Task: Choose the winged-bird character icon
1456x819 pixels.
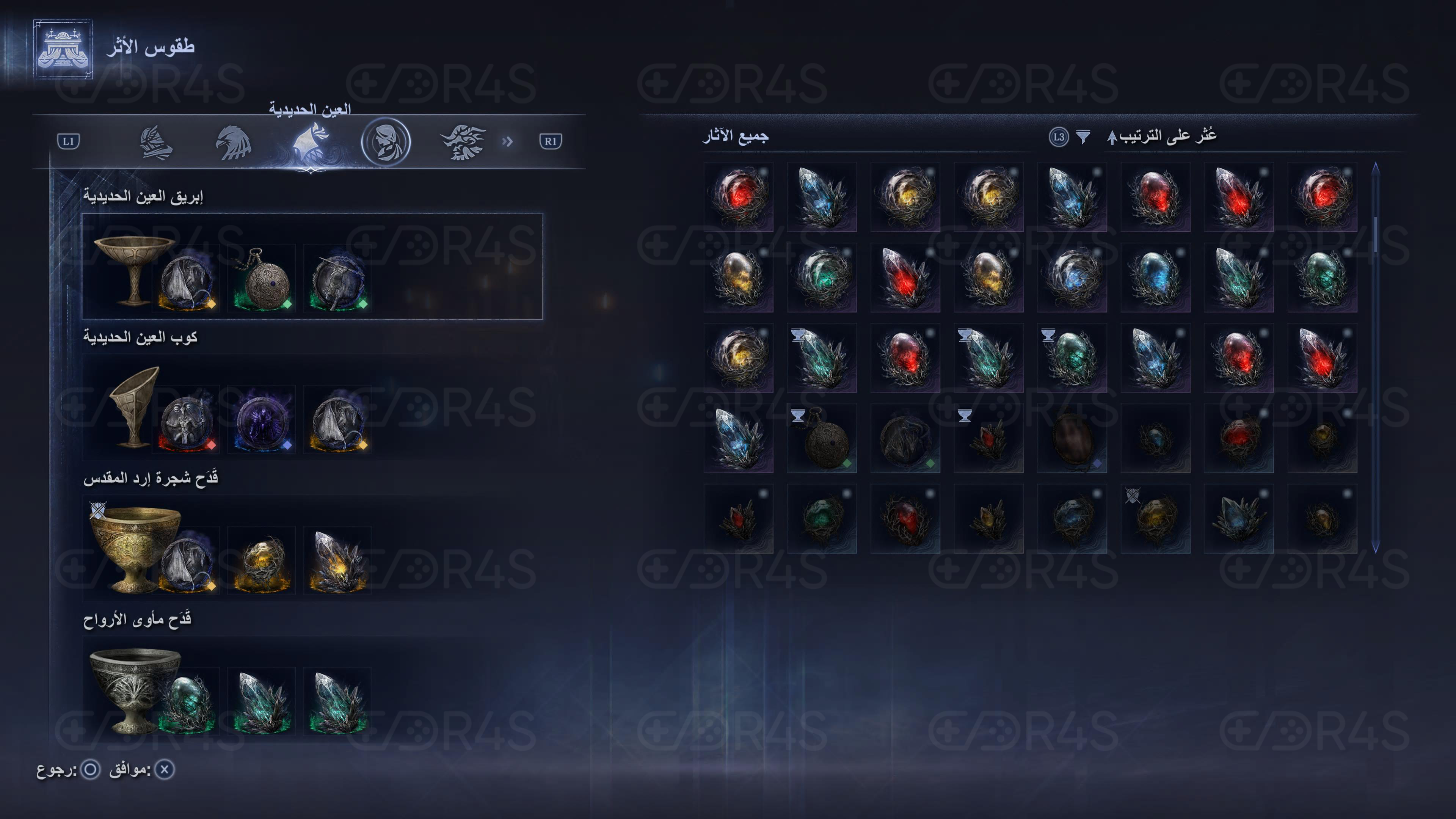Action: point(463,143)
